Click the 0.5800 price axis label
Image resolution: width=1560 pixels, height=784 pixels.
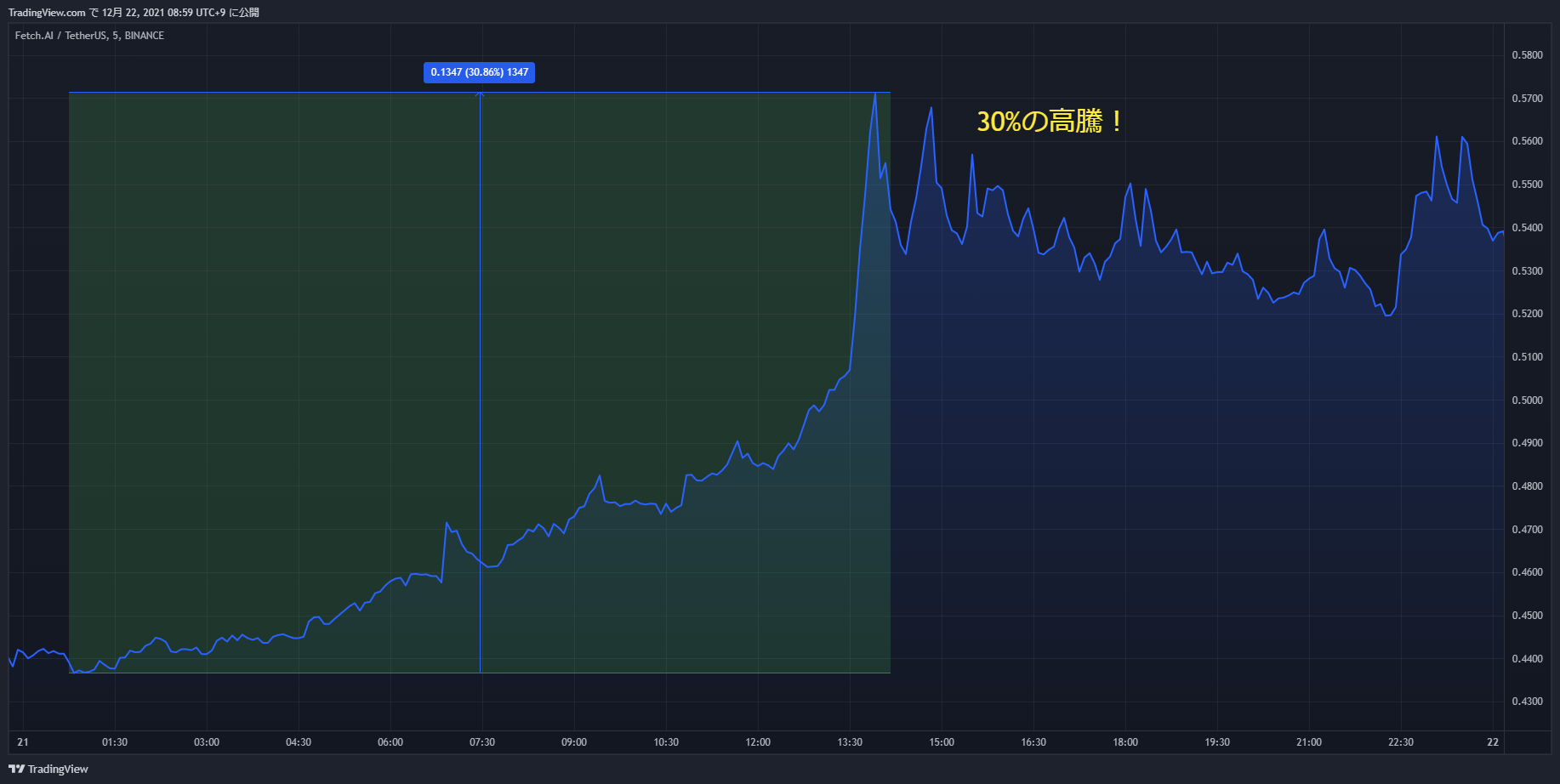pyautogui.click(x=1527, y=55)
